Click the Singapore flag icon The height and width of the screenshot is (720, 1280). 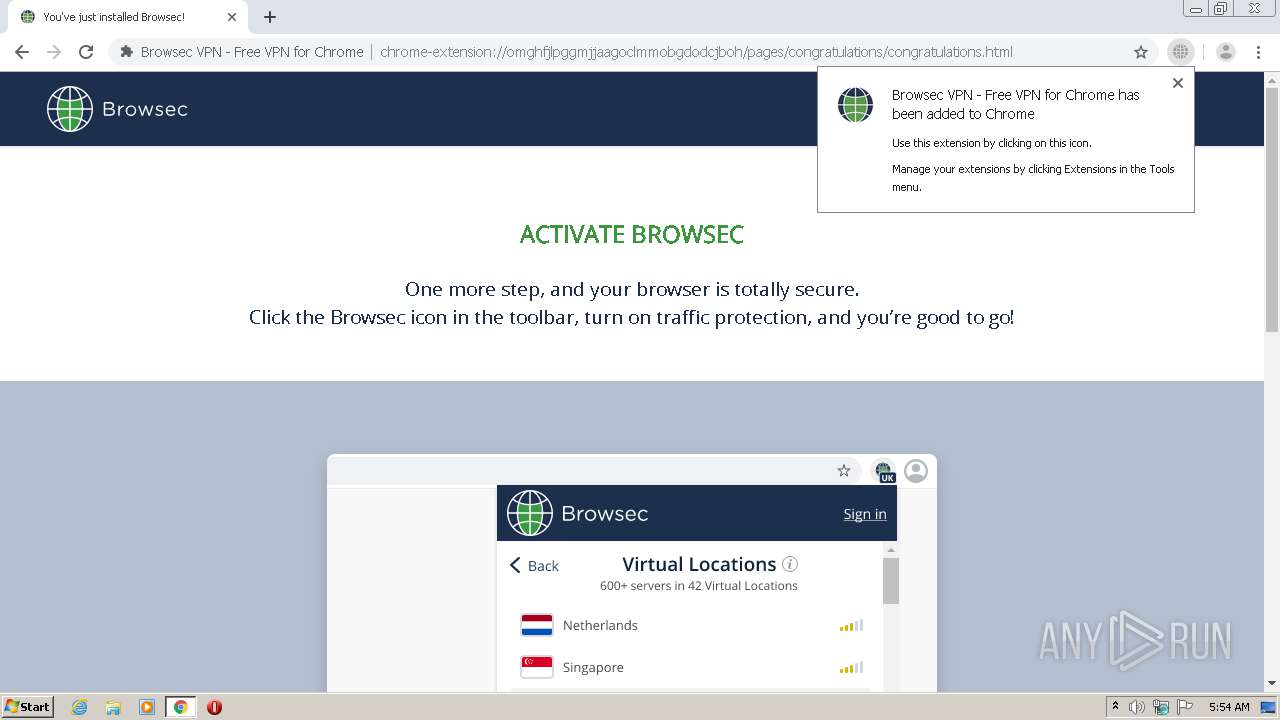[537, 667]
